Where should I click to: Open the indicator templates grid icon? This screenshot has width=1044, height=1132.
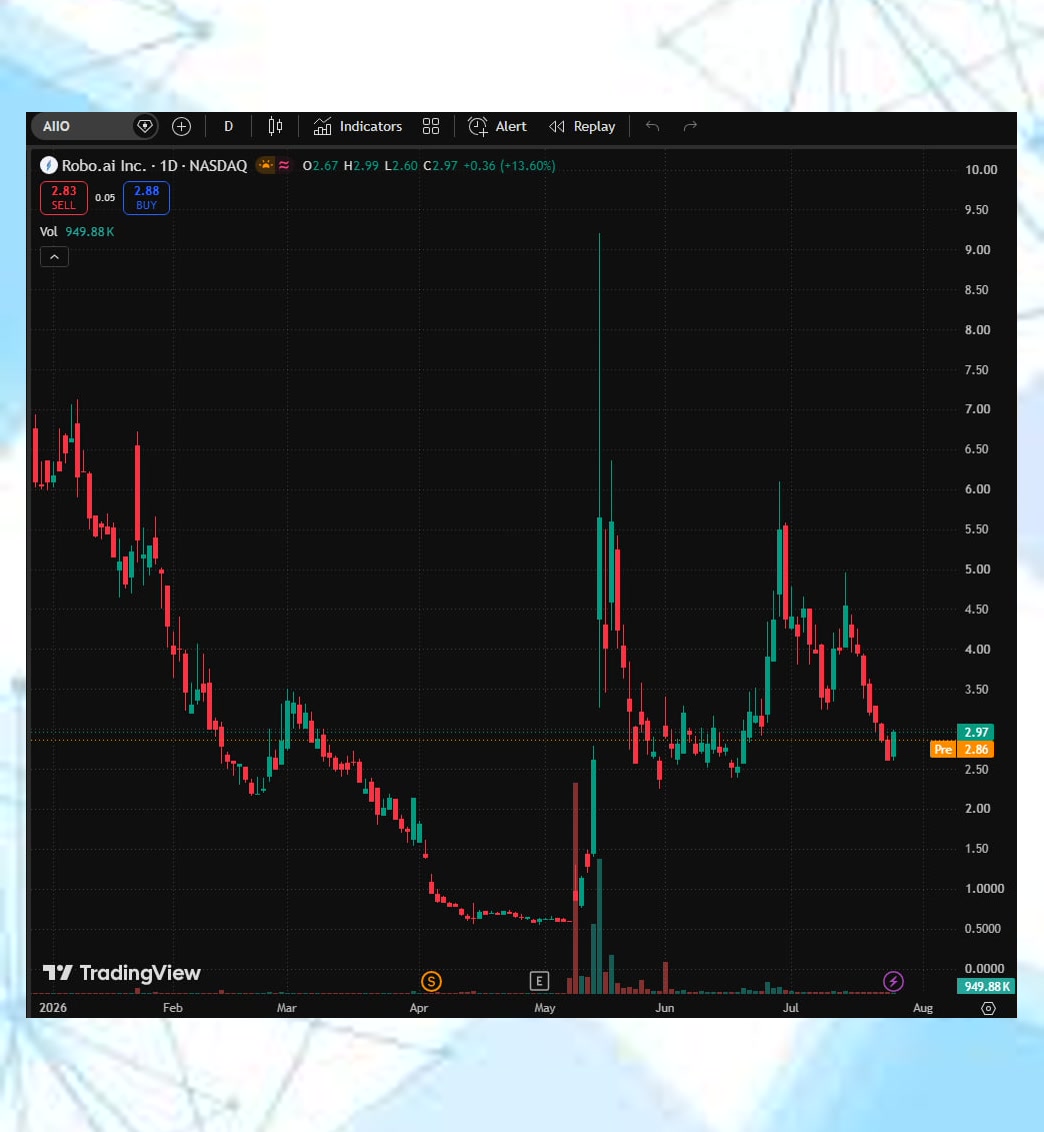431,126
